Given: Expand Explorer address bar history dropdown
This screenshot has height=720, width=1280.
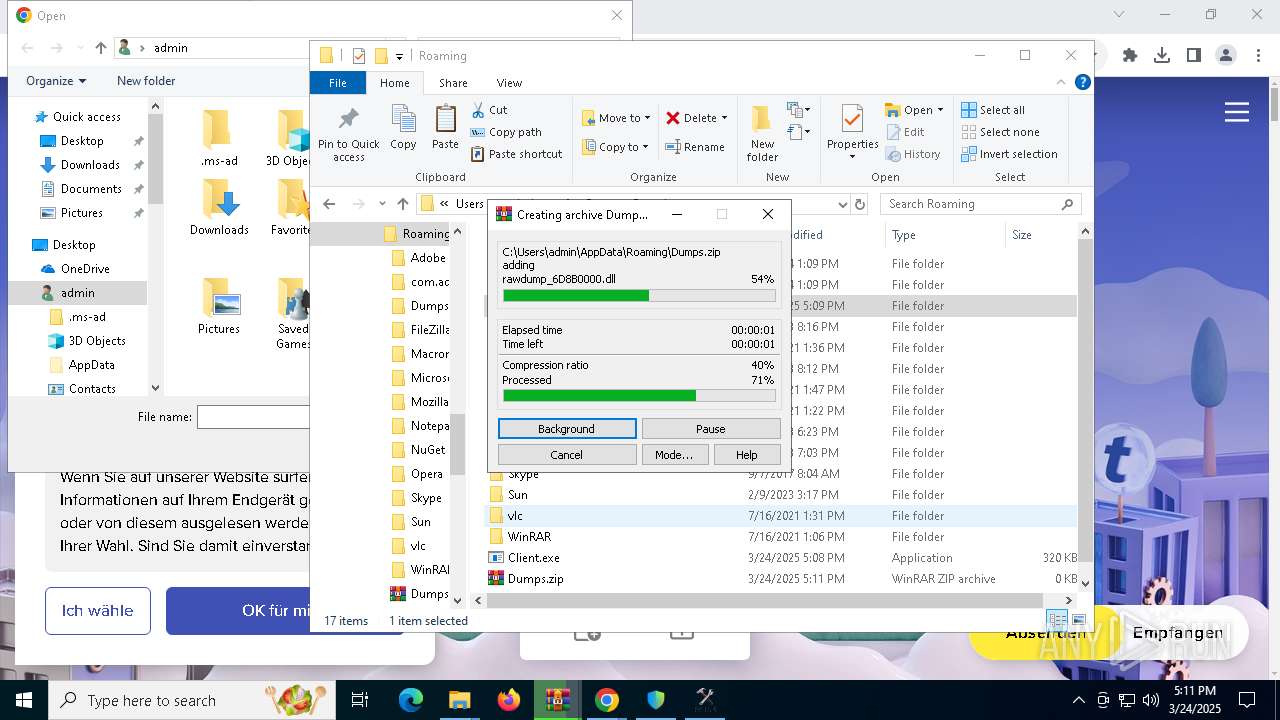Looking at the screenshot, I should pos(841,204).
